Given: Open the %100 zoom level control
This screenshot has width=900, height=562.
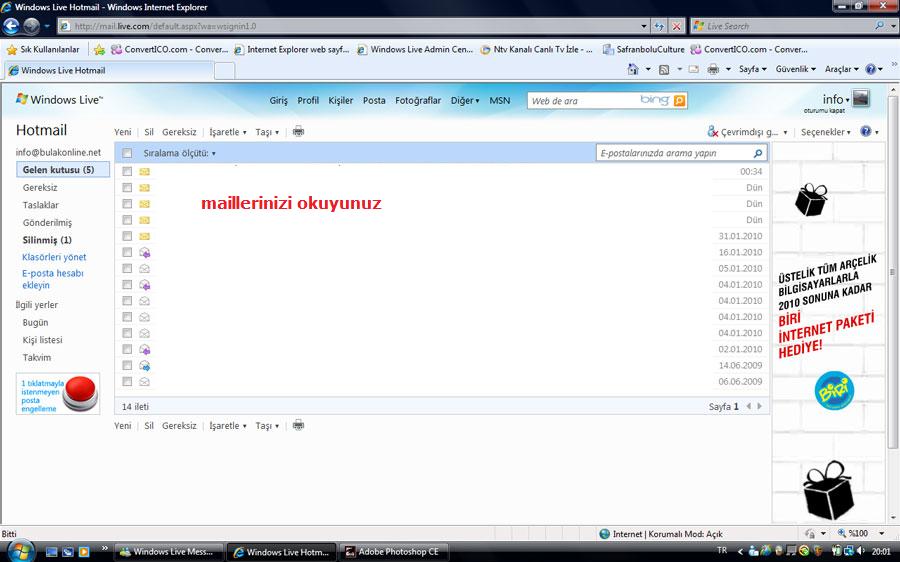Looking at the screenshot, I should pyautogui.click(x=862, y=533).
